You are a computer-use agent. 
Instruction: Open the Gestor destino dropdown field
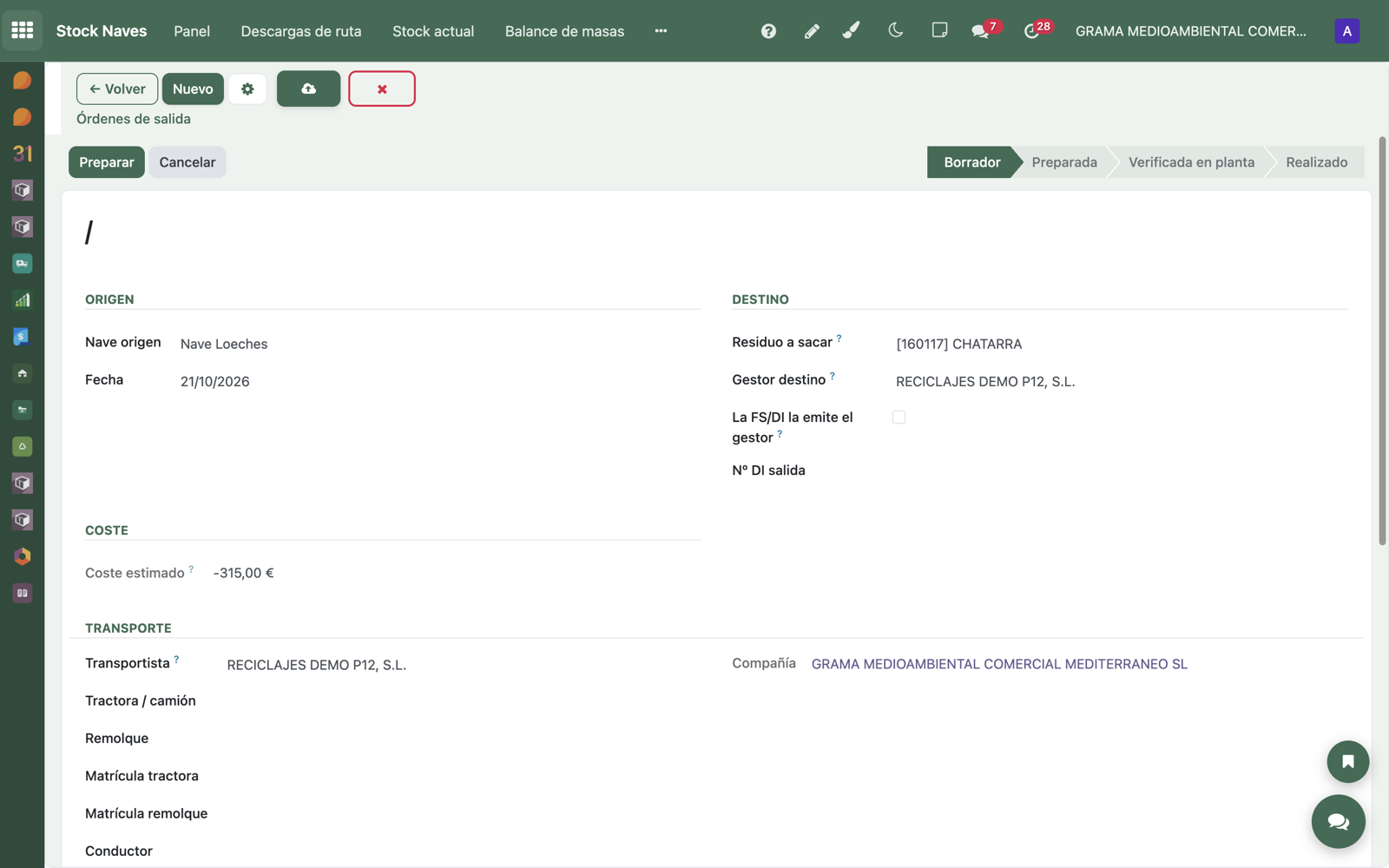(1122, 382)
